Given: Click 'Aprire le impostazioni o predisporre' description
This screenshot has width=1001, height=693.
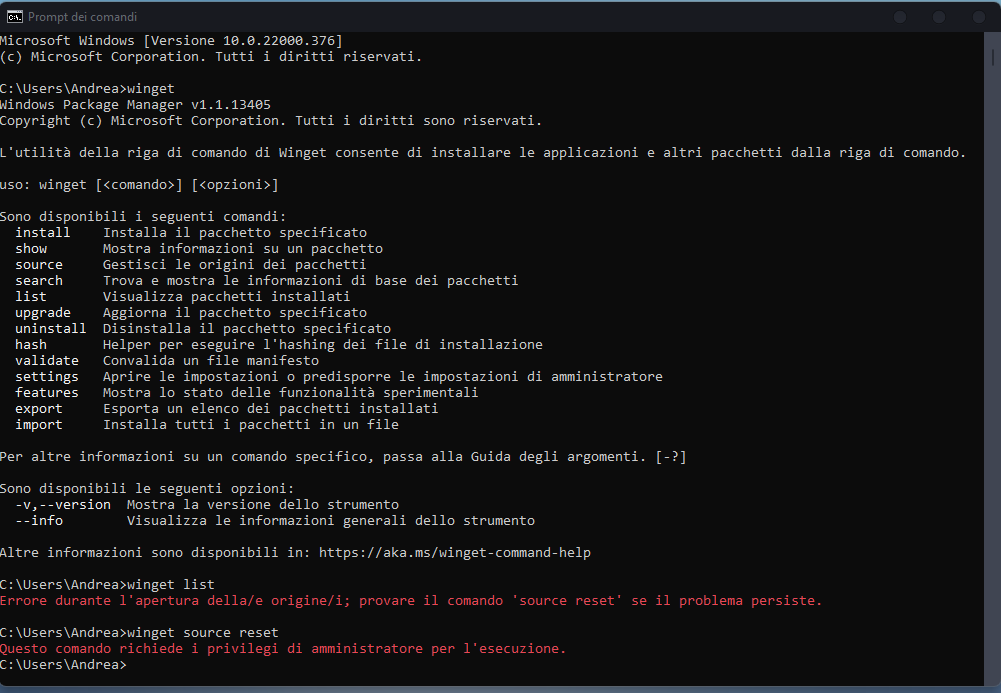Looking at the screenshot, I should point(382,376).
